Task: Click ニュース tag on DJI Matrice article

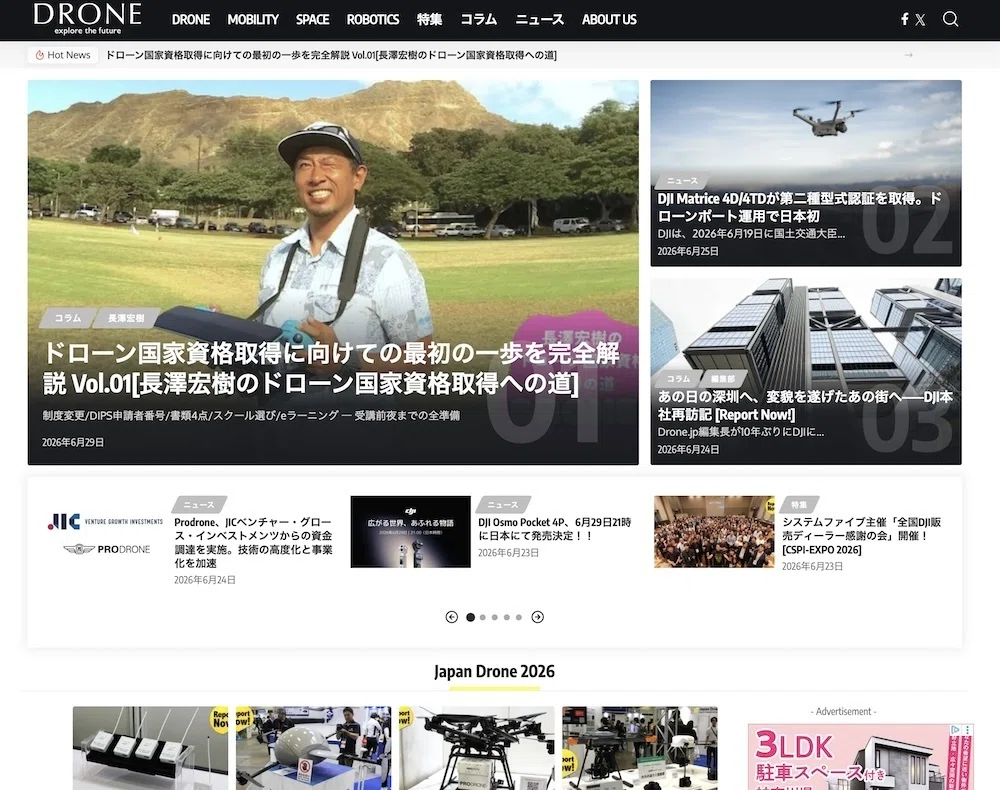Action: coord(682,180)
